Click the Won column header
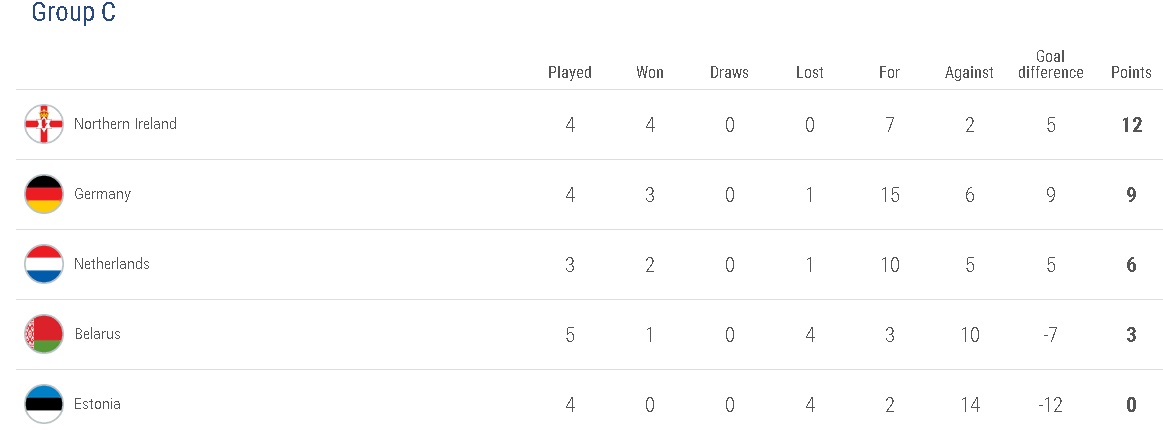This screenshot has height=430, width=1163. pos(650,72)
